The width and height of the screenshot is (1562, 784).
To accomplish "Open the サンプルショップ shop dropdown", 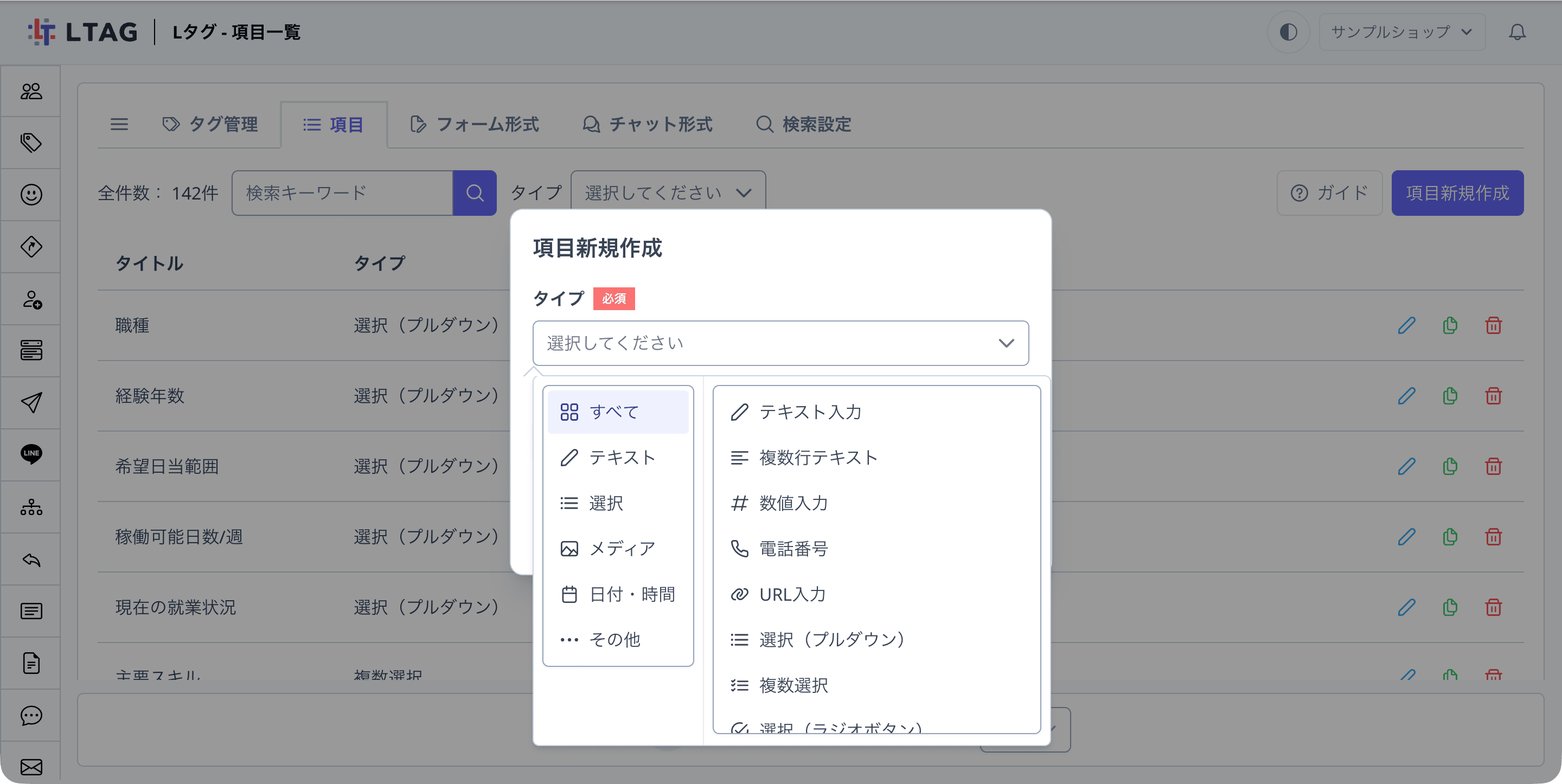I will [x=1401, y=31].
